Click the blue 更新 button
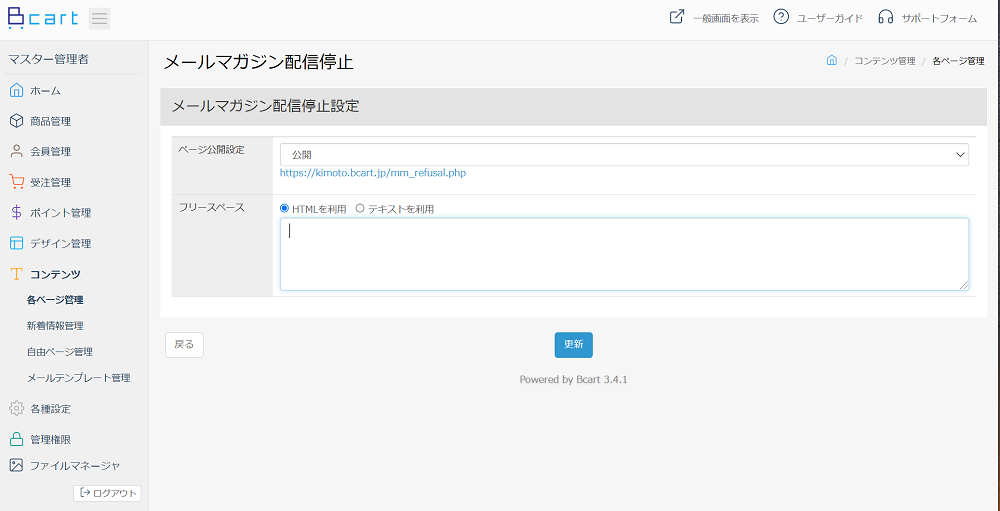The height and width of the screenshot is (511, 1000). (573, 344)
